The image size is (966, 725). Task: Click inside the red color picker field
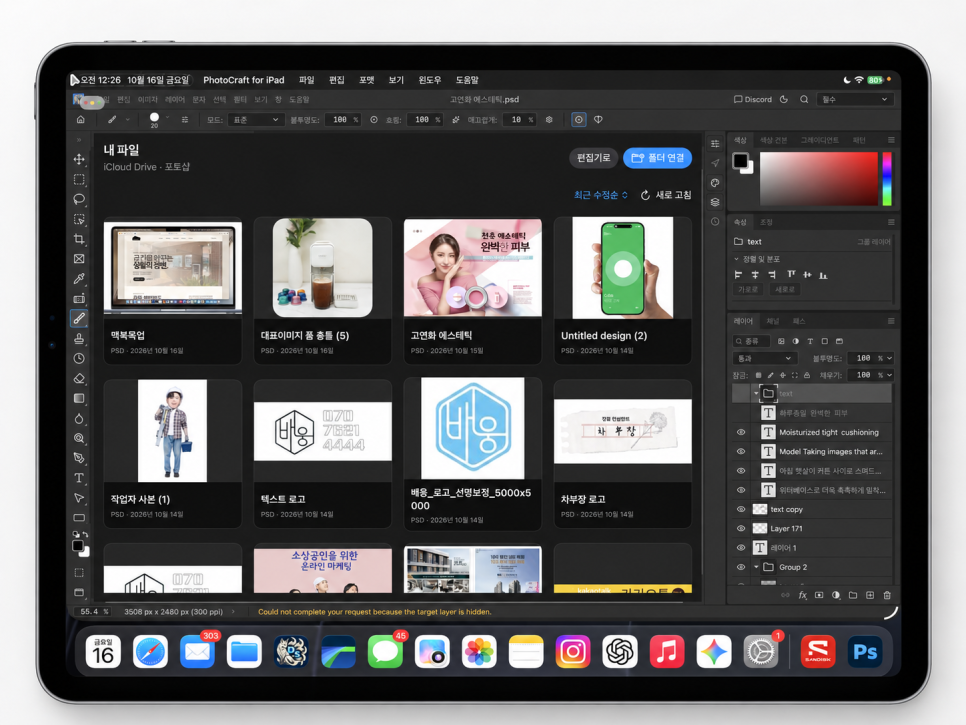click(818, 179)
